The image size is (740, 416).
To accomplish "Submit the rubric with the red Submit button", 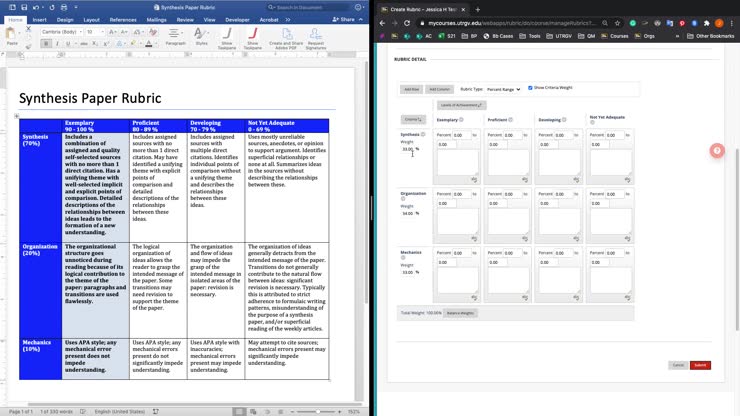I will pyautogui.click(x=700, y=365).
